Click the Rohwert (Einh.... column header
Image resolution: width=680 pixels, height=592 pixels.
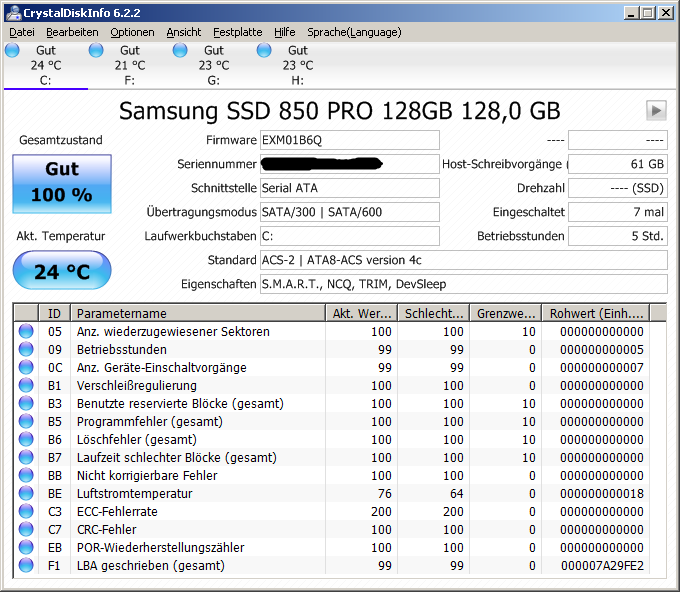[596, 313]
